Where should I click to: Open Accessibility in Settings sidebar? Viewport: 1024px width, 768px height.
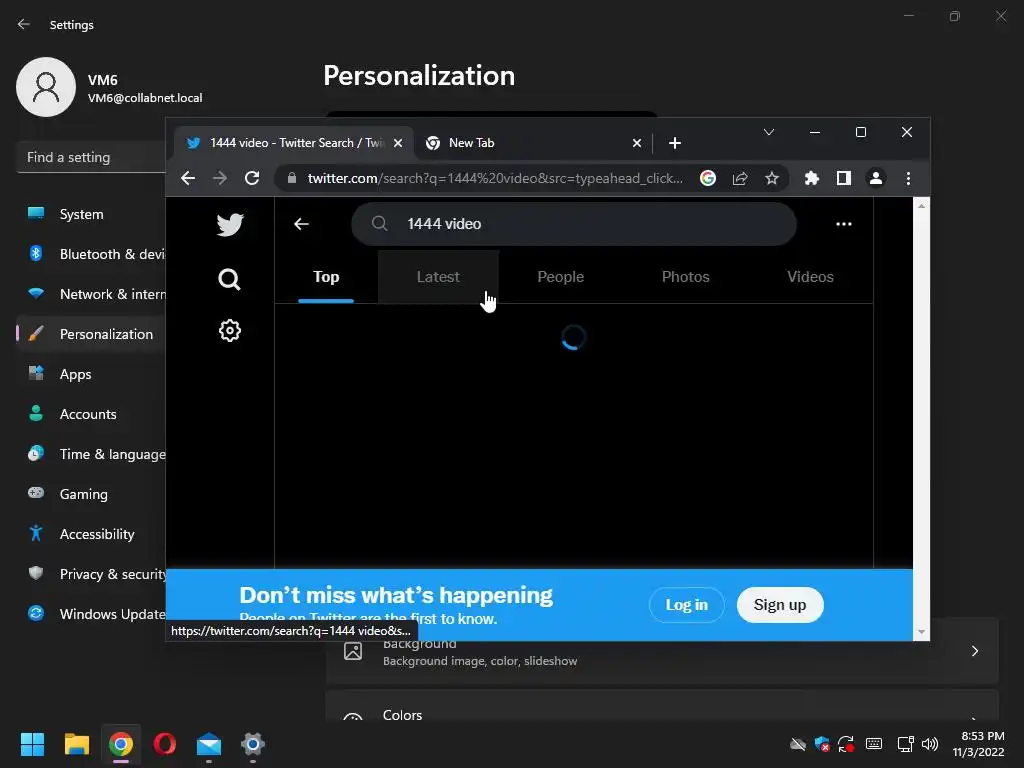point(91,534)
